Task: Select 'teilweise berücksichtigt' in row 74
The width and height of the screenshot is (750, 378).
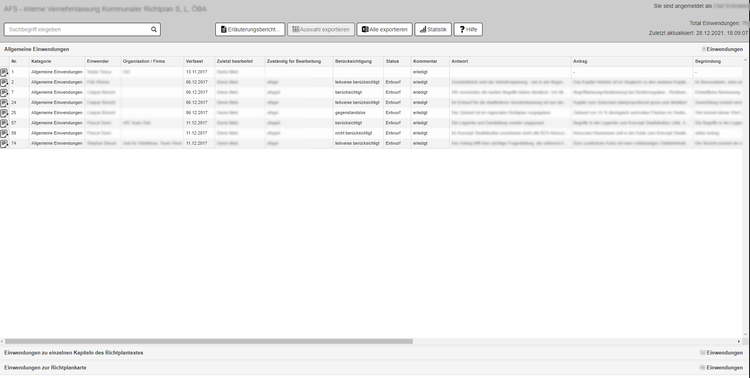Action: click(357, 143)
